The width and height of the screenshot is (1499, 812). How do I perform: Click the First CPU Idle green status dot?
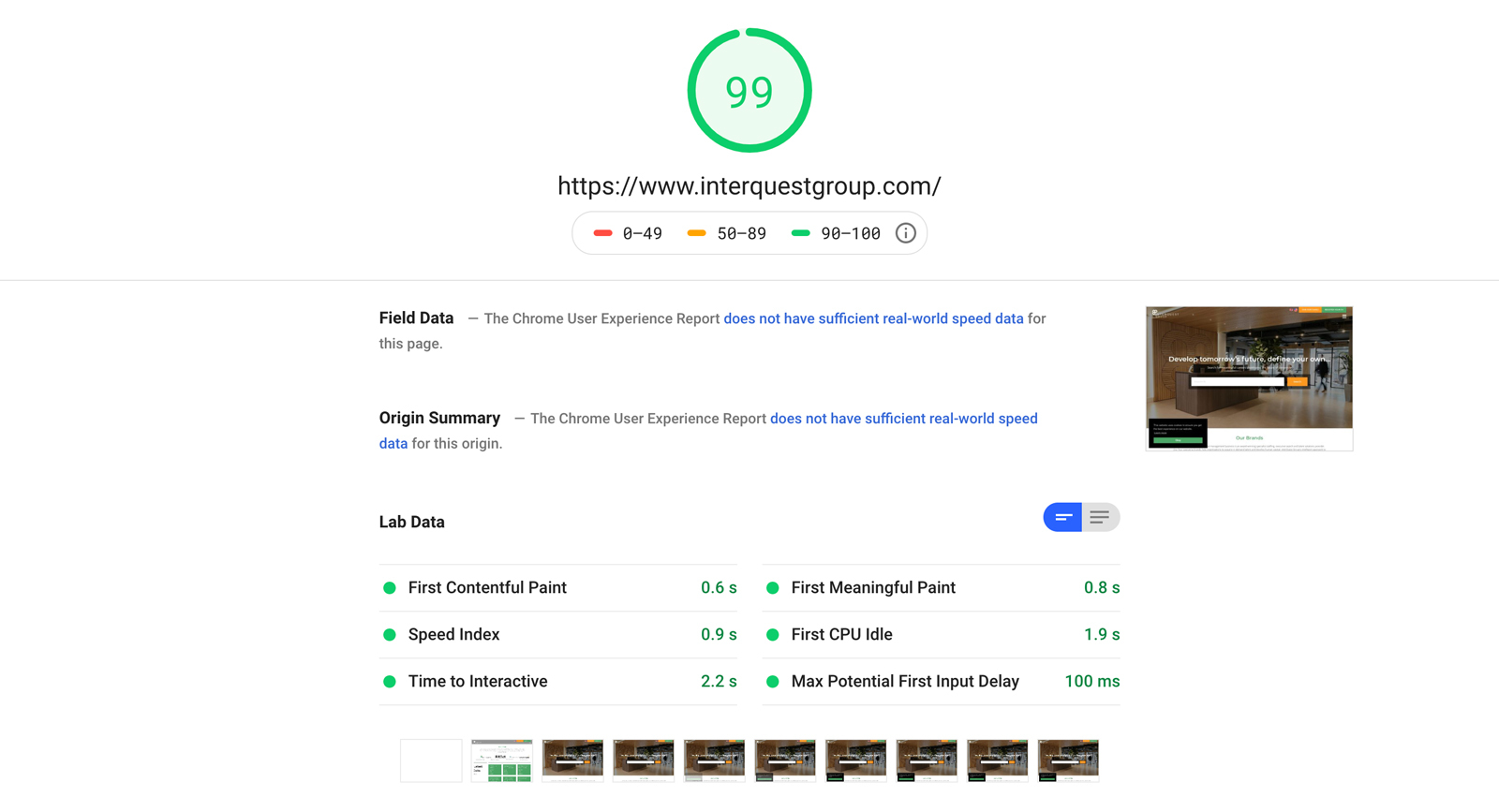773,635
